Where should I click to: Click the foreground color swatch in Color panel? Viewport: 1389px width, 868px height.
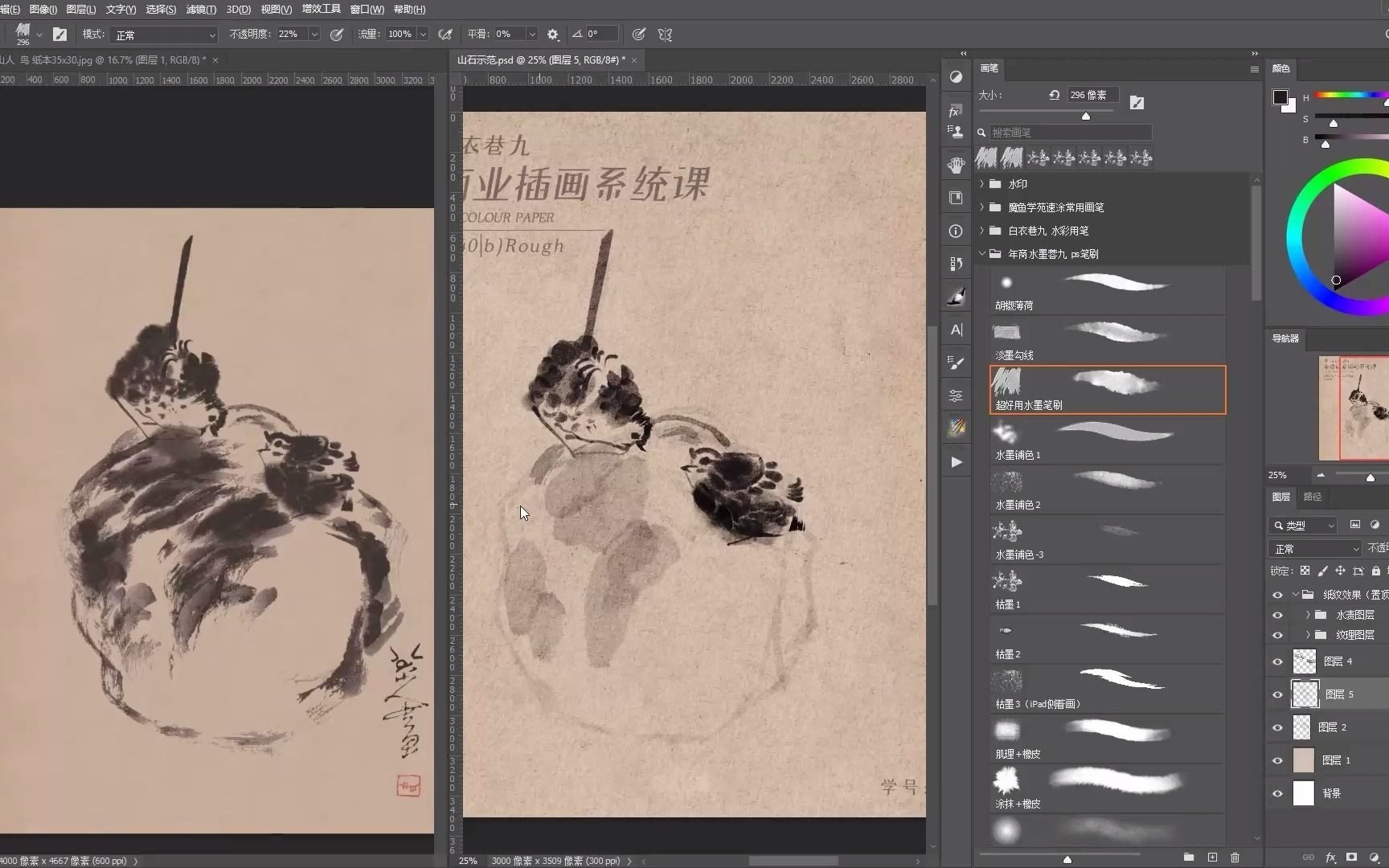tap(1280, 97)
